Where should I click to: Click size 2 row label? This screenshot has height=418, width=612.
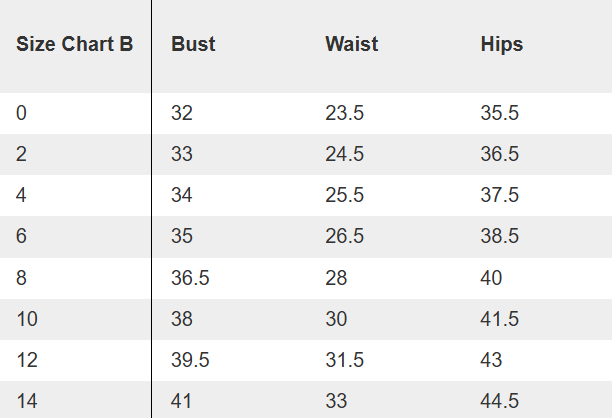coord(21,154)
